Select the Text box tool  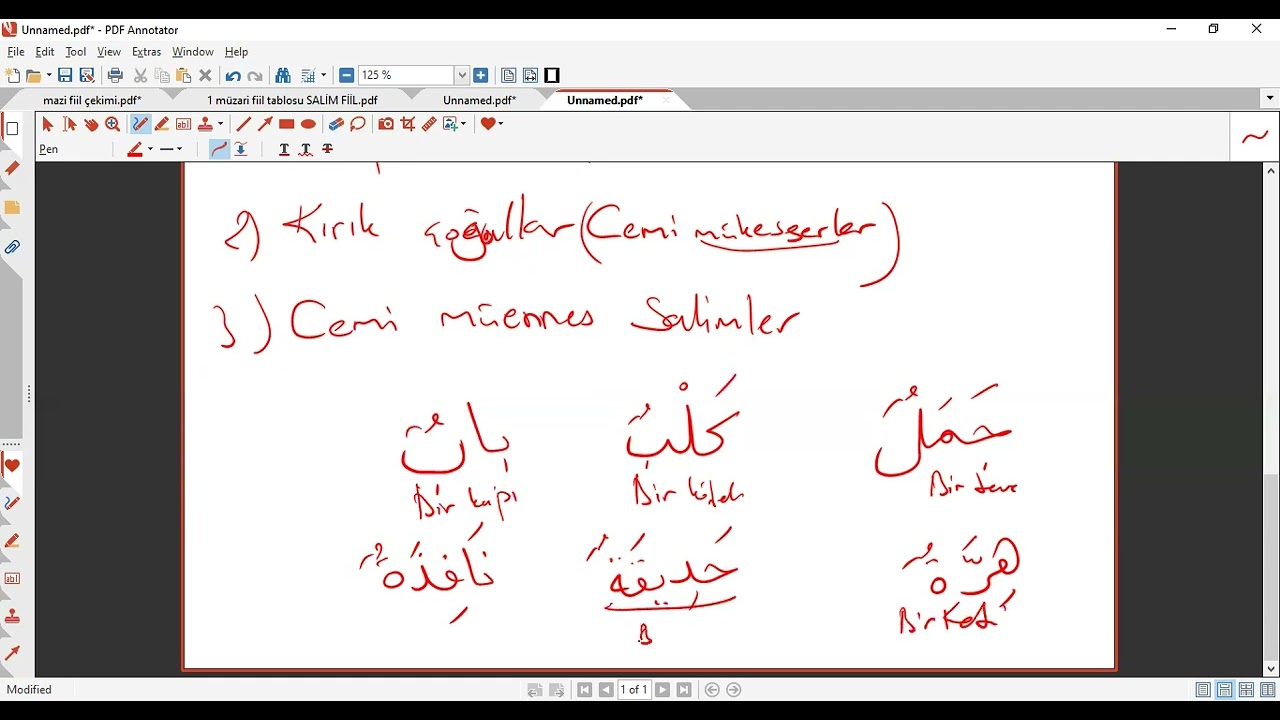tap(184, 124)
